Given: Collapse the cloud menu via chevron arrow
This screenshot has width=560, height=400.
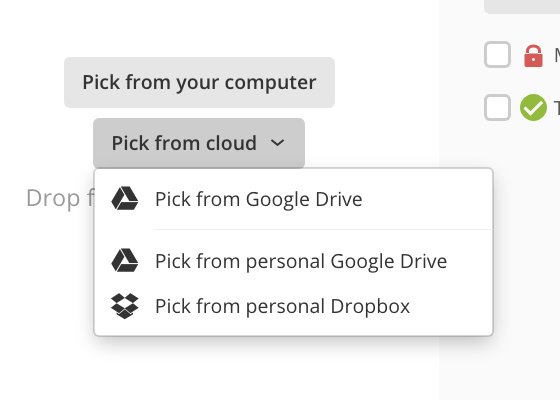Looking at the screenshot, I should click(x=278, y=143).
